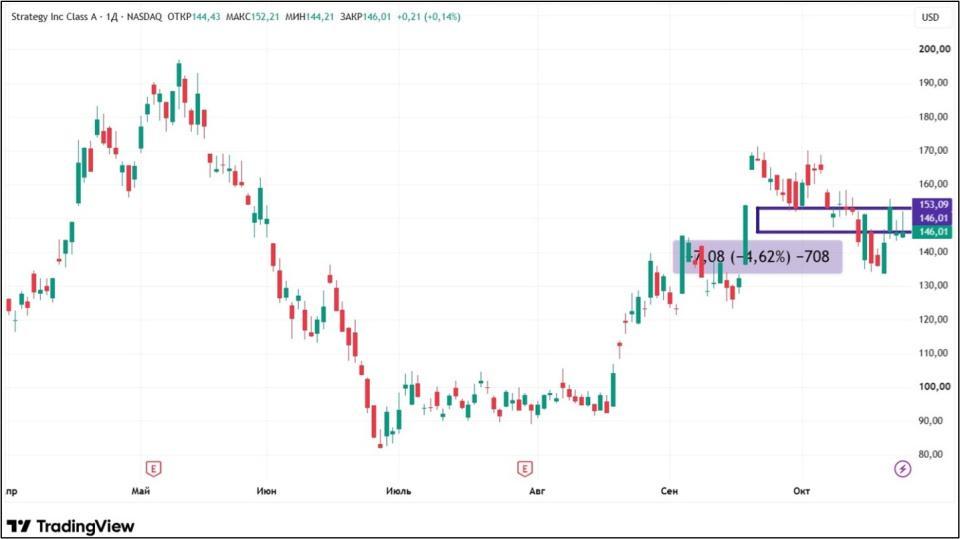The height and width of the screenshot is (539, 960).
Task: Click the 'Сен' date label on time axis
Action: point(669,491)
